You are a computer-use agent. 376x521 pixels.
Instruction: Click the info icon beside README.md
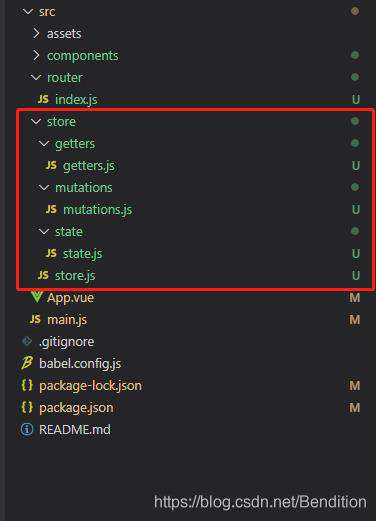tap(27, 429)
